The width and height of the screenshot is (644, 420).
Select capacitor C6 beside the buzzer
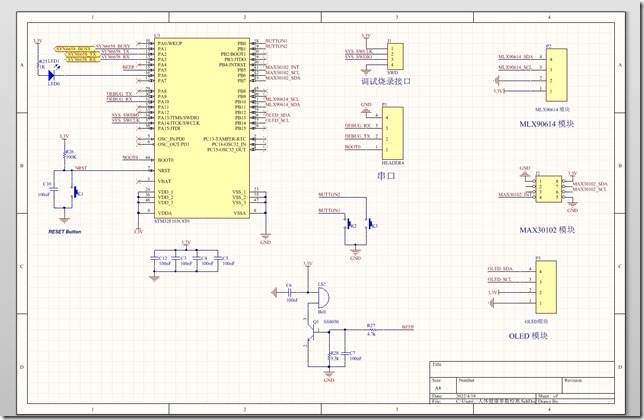tap(290, 293)
